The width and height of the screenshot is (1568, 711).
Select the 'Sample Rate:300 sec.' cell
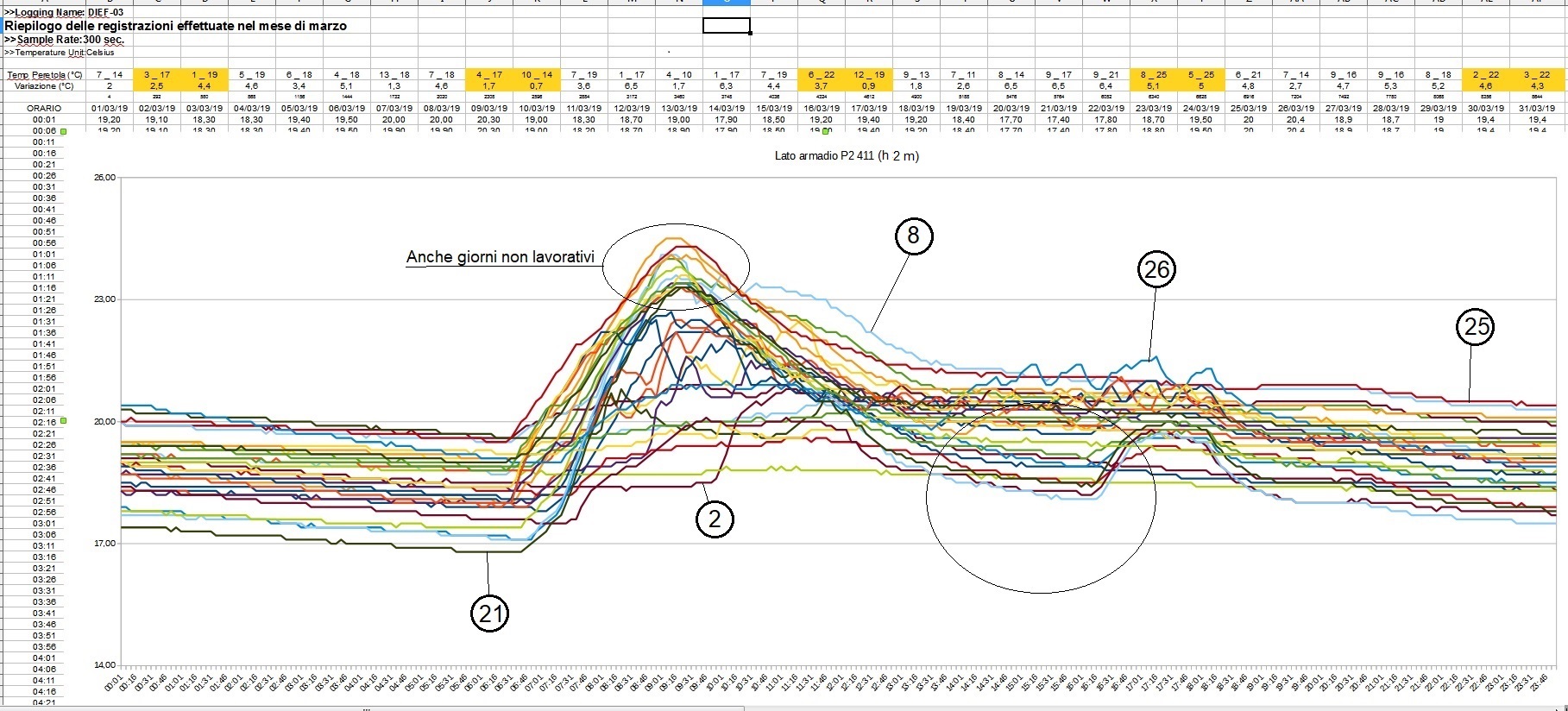65,40
